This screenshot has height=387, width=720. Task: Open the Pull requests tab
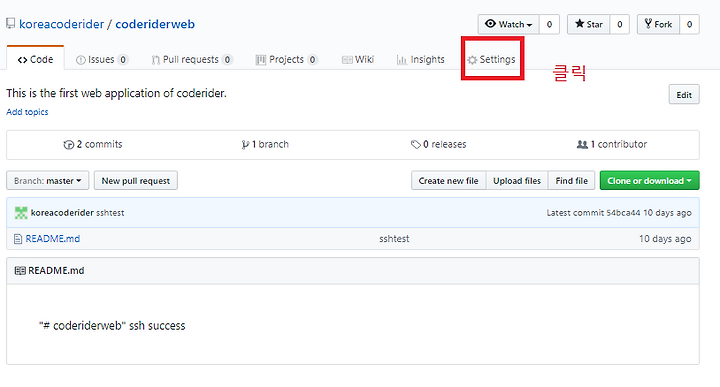pos(192,60)
